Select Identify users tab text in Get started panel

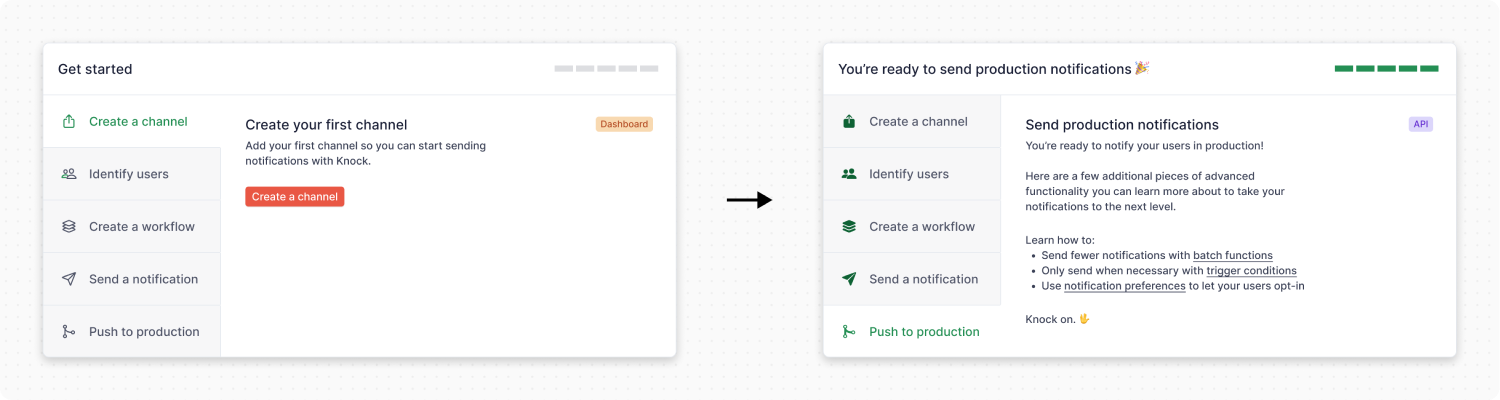129,174
